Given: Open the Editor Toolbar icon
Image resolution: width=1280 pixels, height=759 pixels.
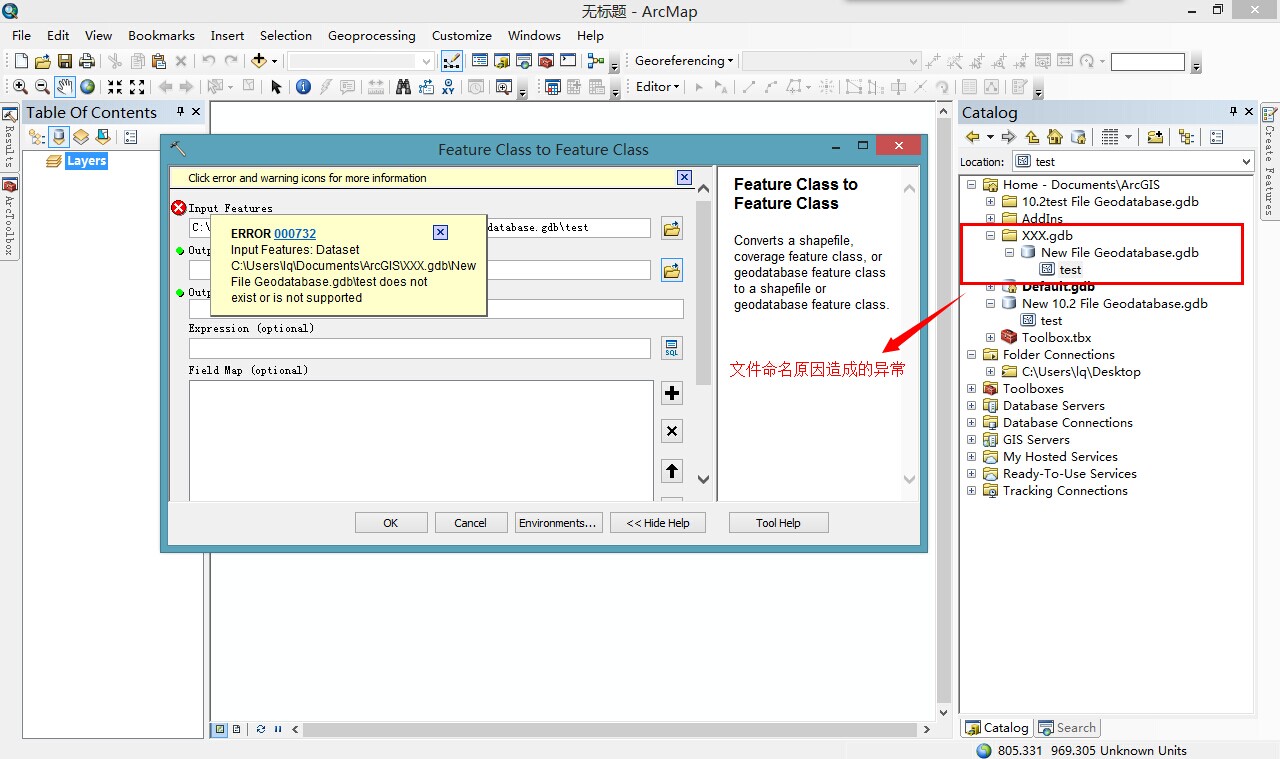Looking at the screenshot, I should [x=452, y=61].
